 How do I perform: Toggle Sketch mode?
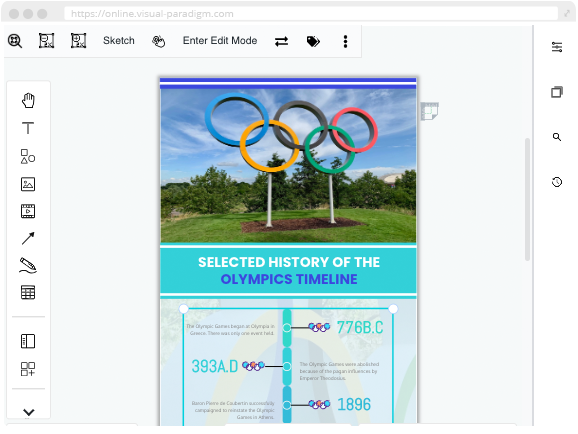[119, 41]
